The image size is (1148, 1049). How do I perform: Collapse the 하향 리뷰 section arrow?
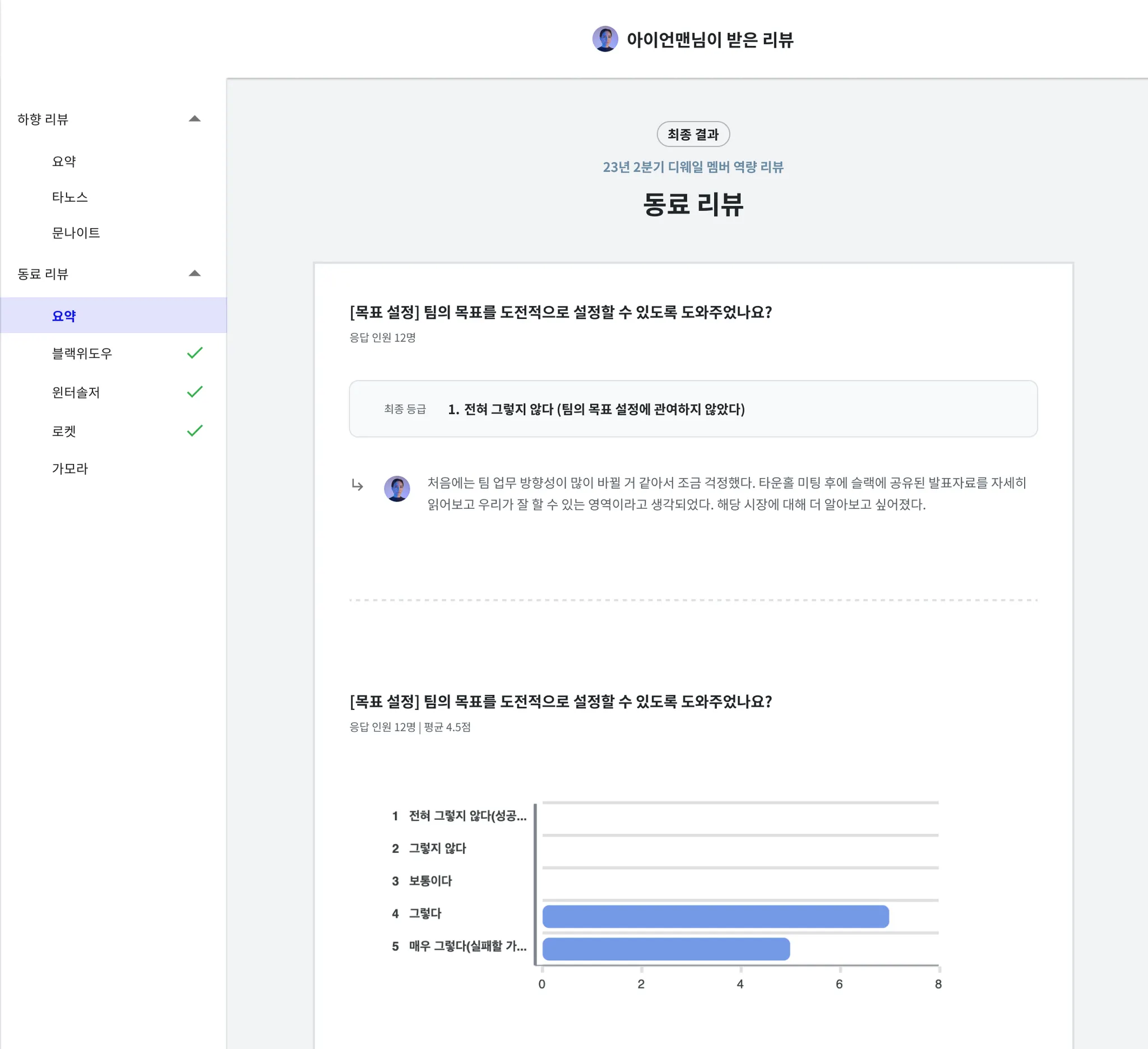[x=195, y=119]
